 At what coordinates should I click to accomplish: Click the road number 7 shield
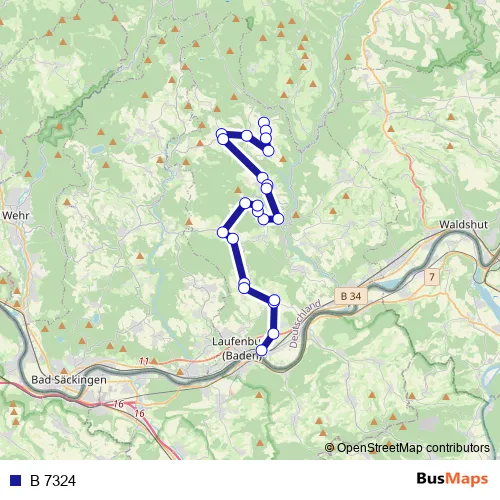point(432,277)
